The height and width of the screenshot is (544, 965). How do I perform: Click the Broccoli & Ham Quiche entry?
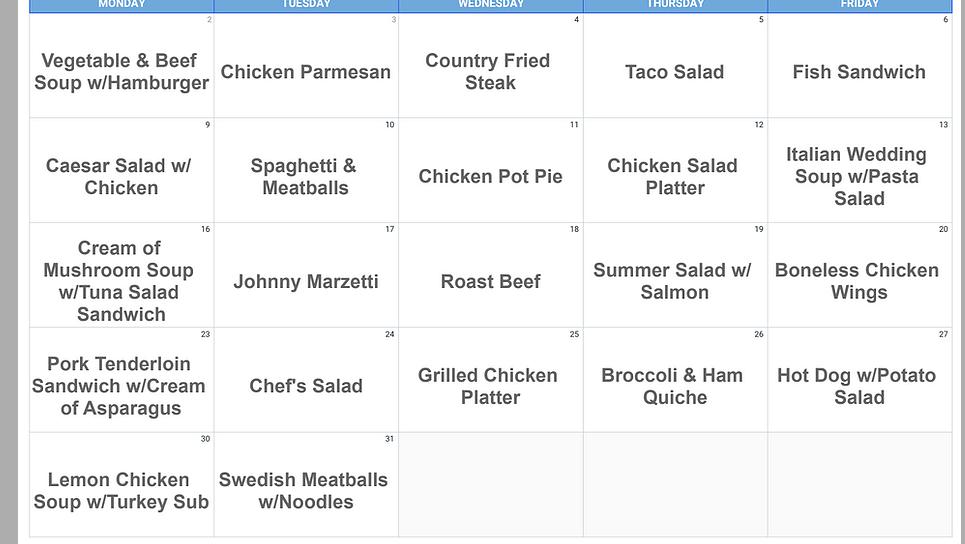[x=675, y=386]
